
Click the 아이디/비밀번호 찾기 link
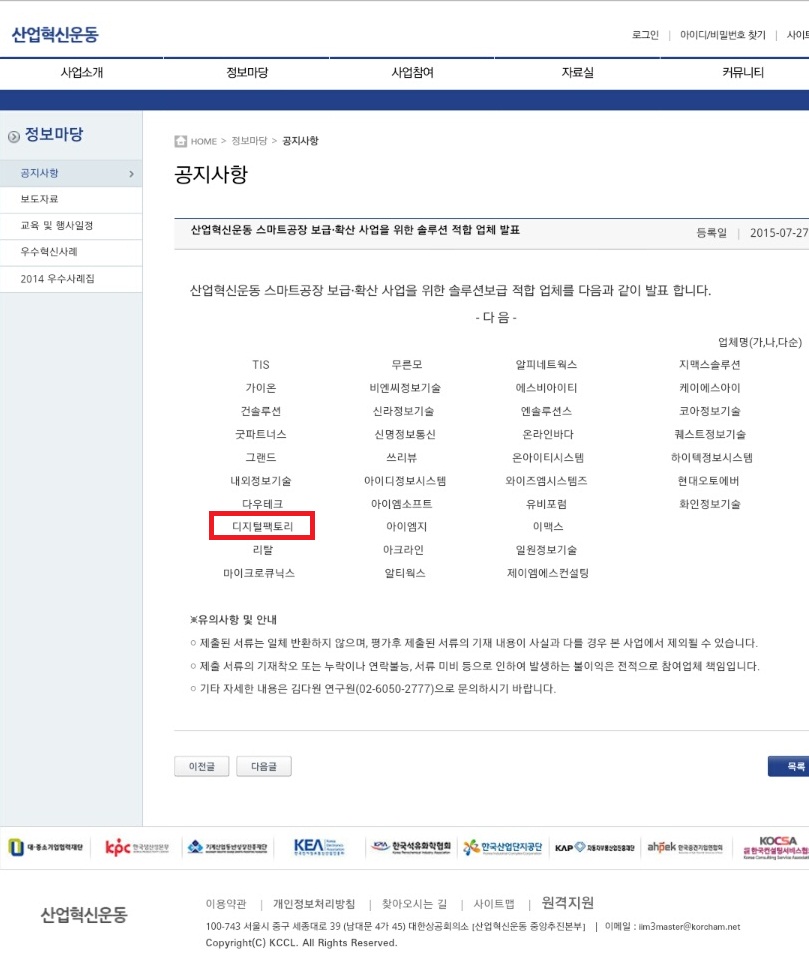722,35
